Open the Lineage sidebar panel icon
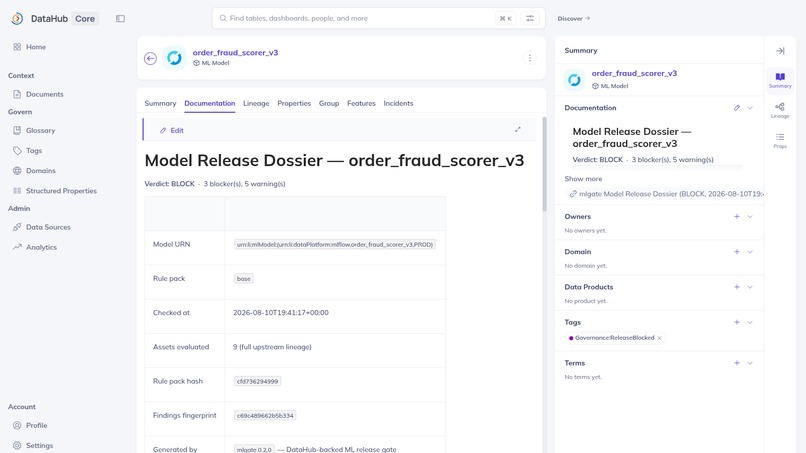The height and width of the screenshot is (453, 806). pyautogui.click(x=780, y=110)
